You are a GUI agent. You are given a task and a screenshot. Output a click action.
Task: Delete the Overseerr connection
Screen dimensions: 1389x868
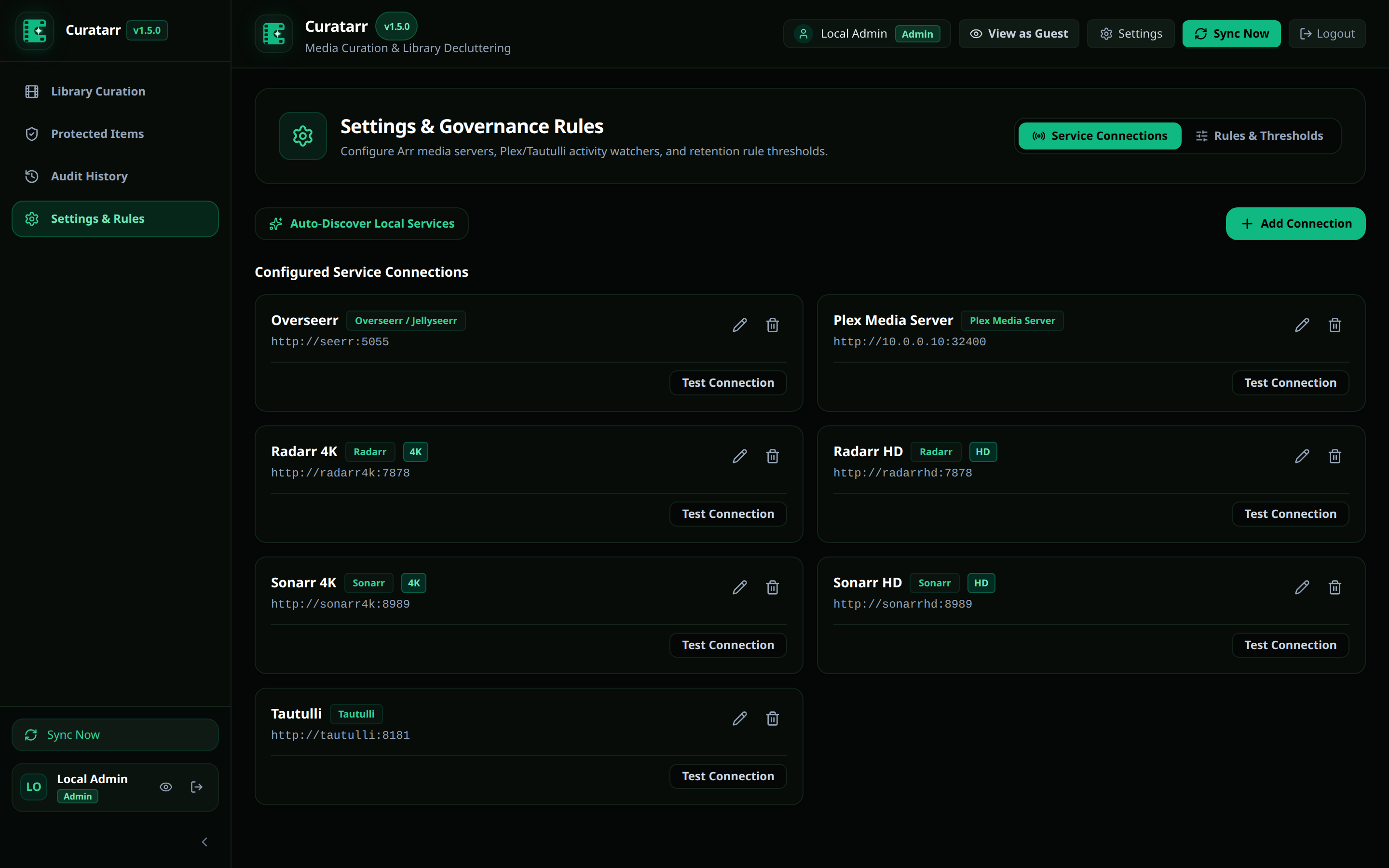pos(773,325)
